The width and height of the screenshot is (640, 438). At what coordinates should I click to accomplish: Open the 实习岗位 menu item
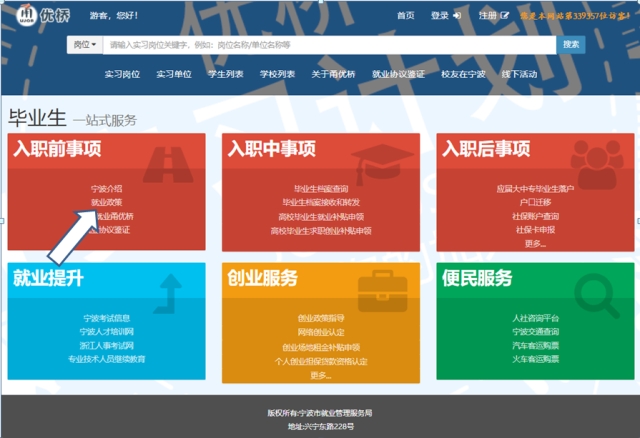click(x=121, y=74)
